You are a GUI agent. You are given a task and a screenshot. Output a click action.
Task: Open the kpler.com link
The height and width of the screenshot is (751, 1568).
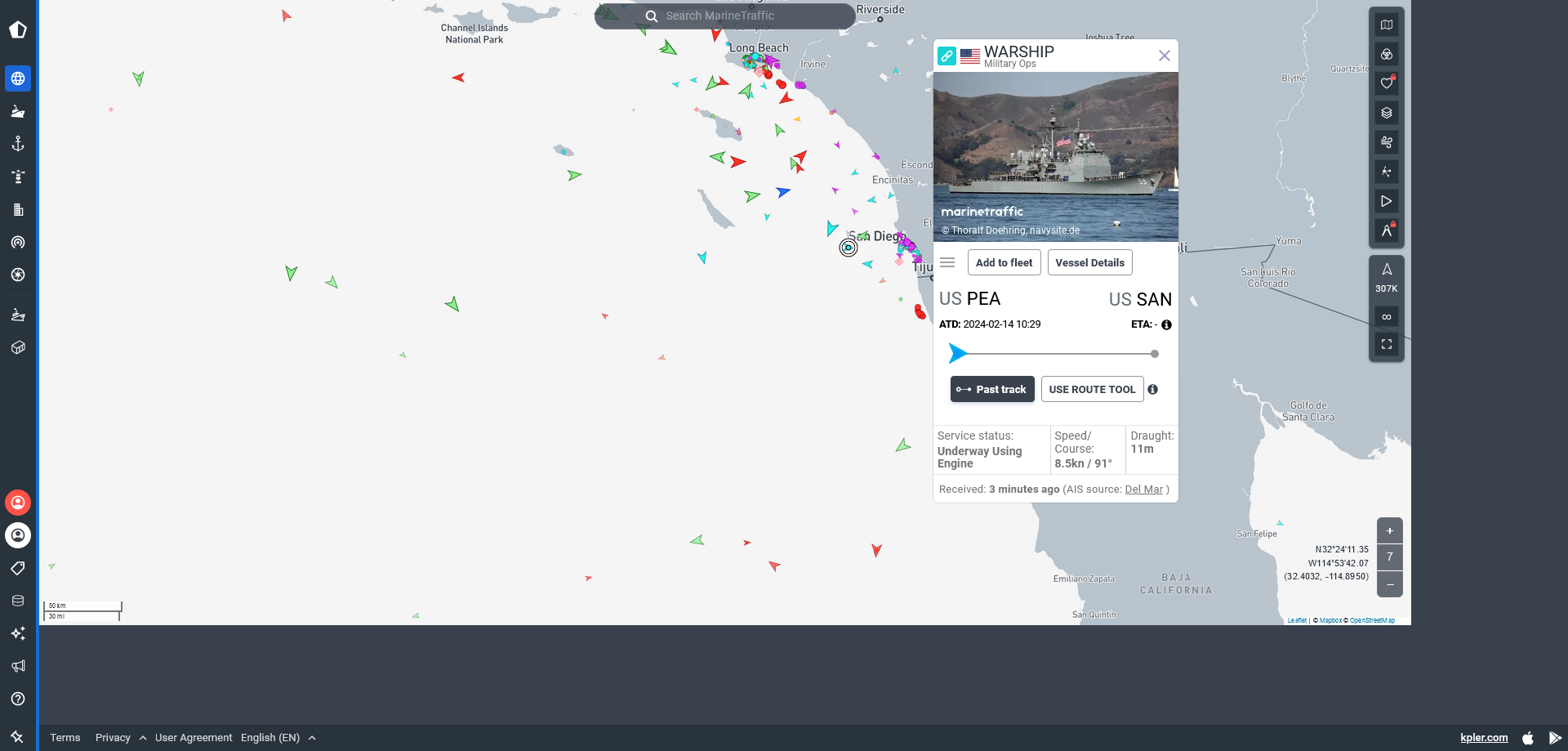coord(1484,737)
